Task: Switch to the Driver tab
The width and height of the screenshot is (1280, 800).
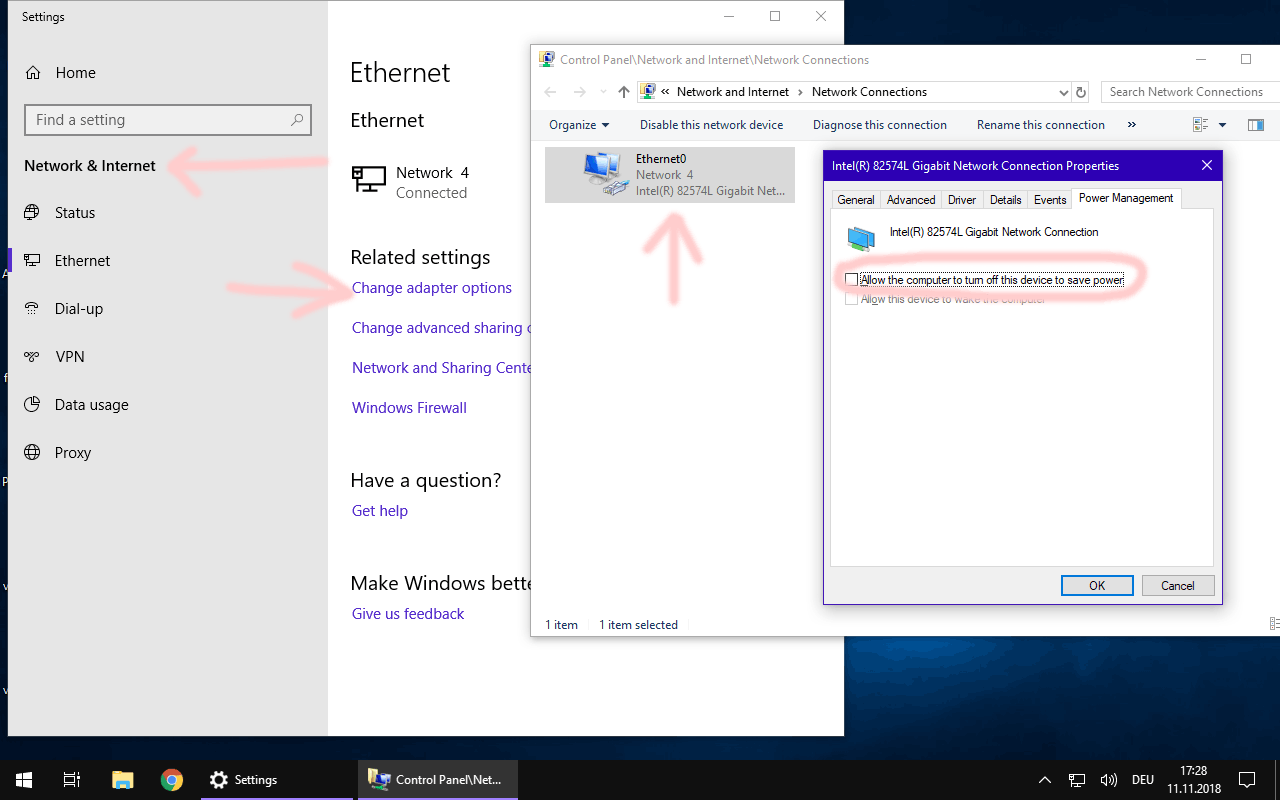Action: 962,200
